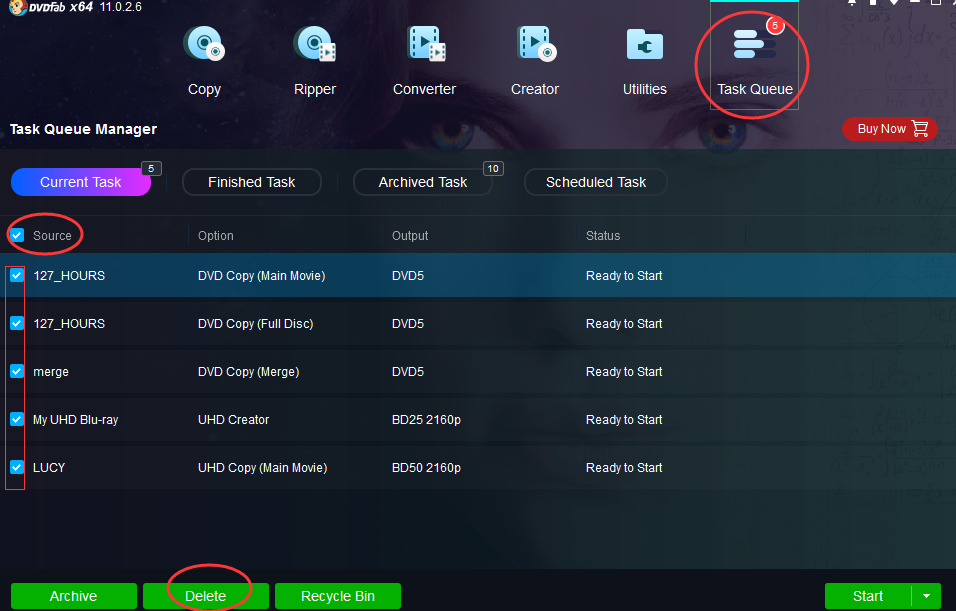Open the Copy module icon
This screenshot has height=611, width=956.
204,44
